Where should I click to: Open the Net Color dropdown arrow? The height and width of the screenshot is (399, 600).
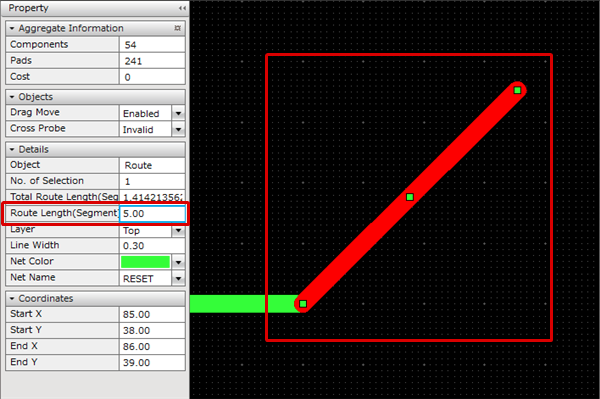(x=178, y=262)
